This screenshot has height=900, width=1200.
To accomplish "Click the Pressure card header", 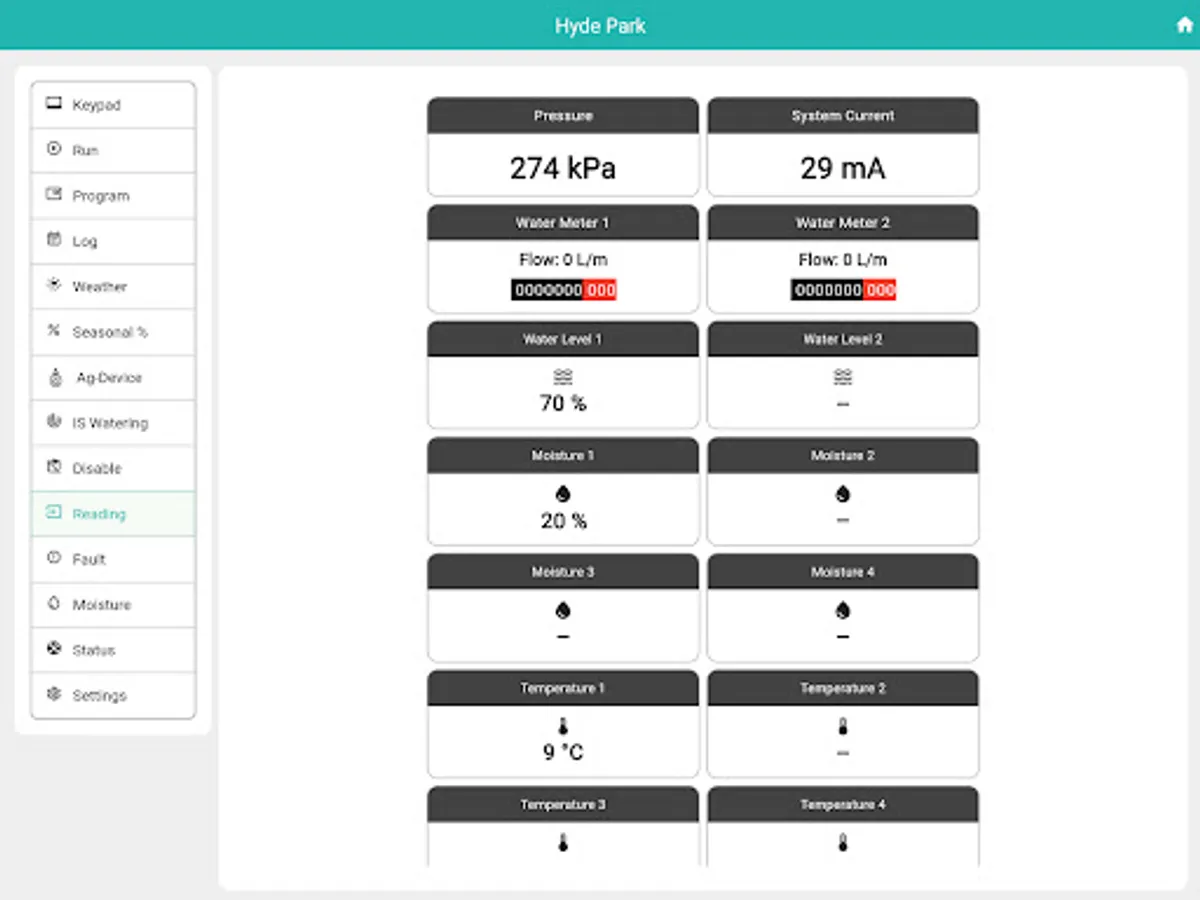I will [562, 115].
